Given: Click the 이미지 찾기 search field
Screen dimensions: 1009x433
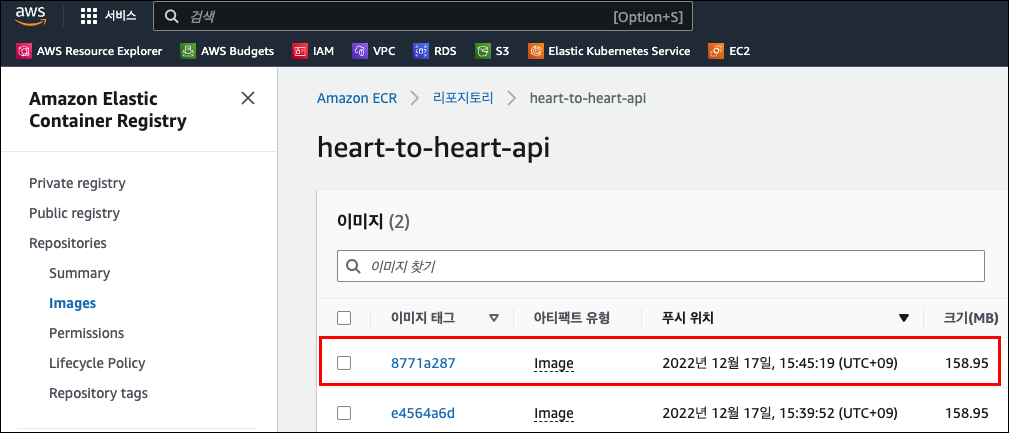Looking at the screenshot, I should pos(661,266).
